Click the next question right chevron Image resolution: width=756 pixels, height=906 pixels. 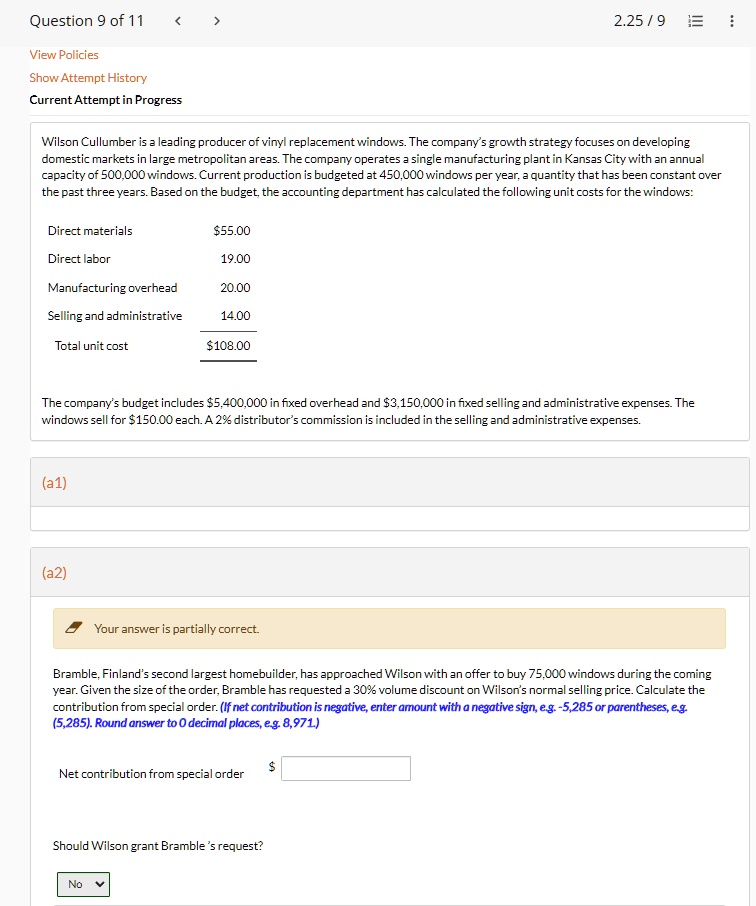click(216, 20)
